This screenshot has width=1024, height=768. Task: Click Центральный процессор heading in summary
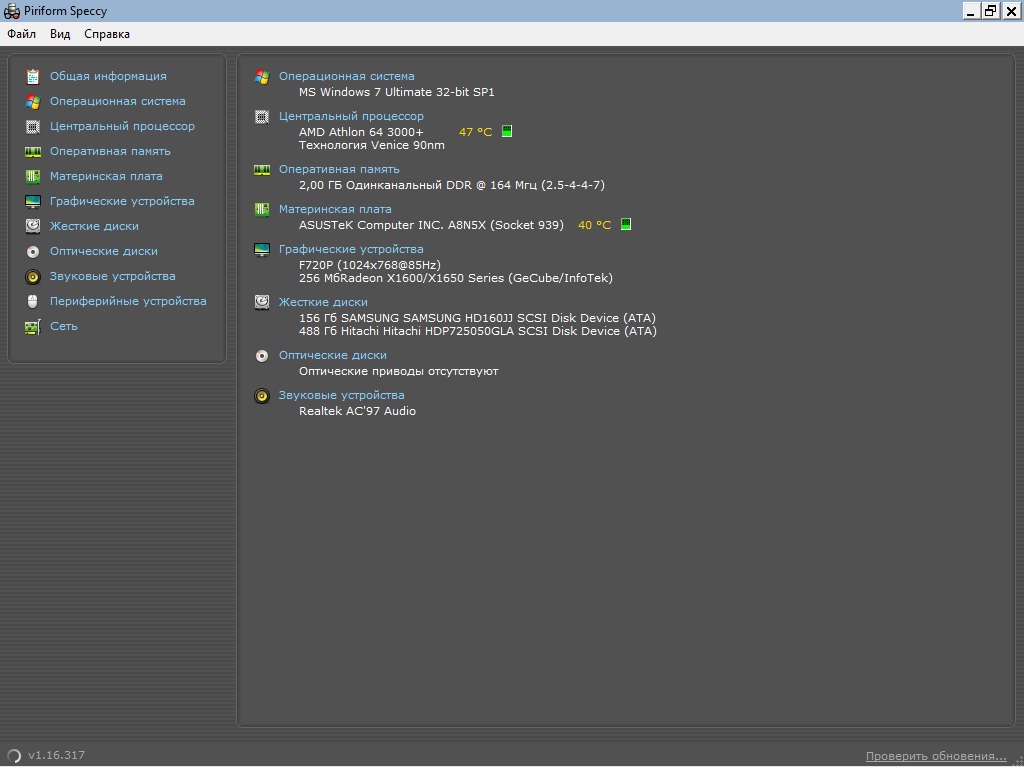coord(351,116)
